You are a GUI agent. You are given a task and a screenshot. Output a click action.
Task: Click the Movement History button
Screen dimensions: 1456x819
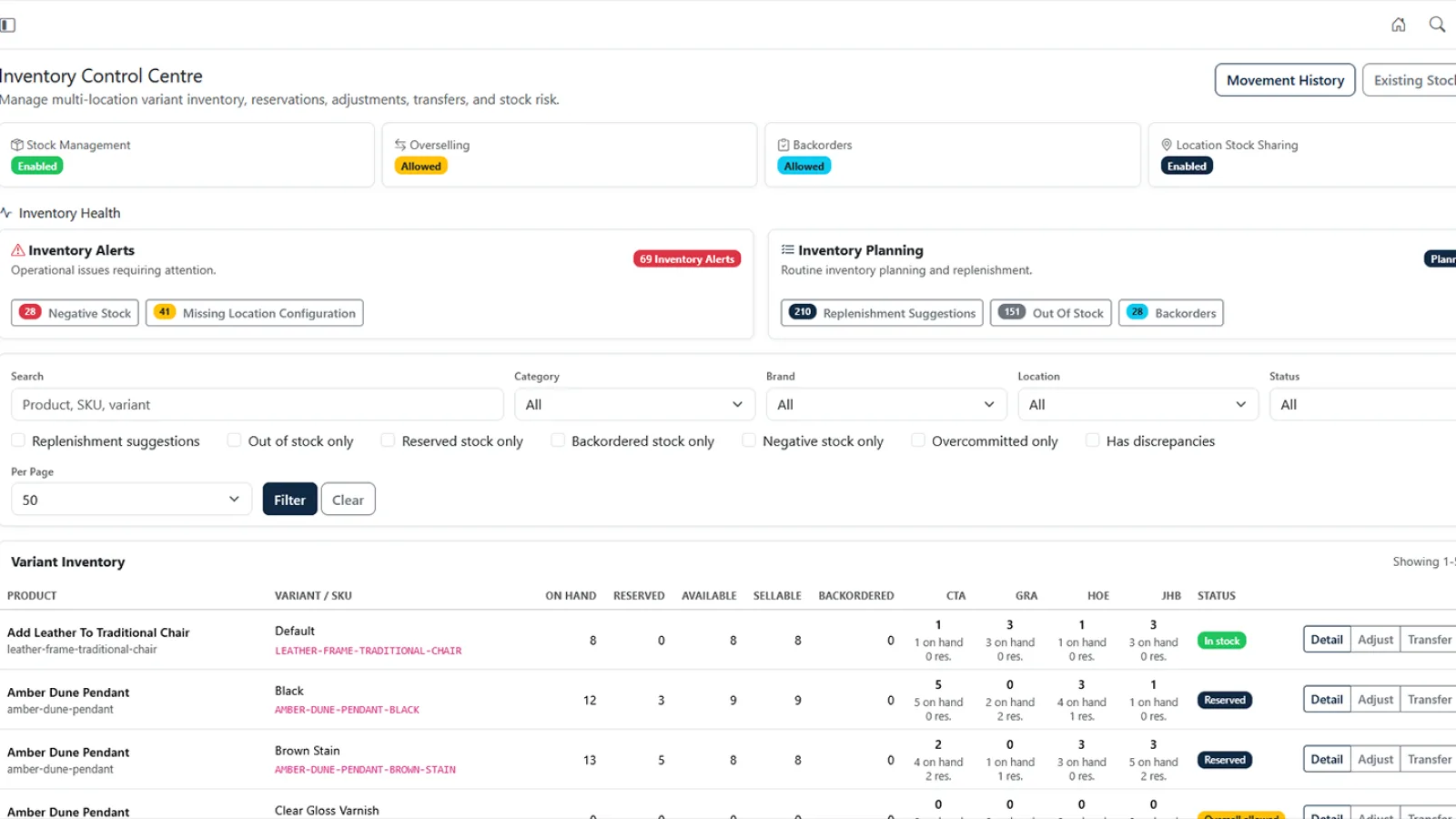(x=1285, y=80)
